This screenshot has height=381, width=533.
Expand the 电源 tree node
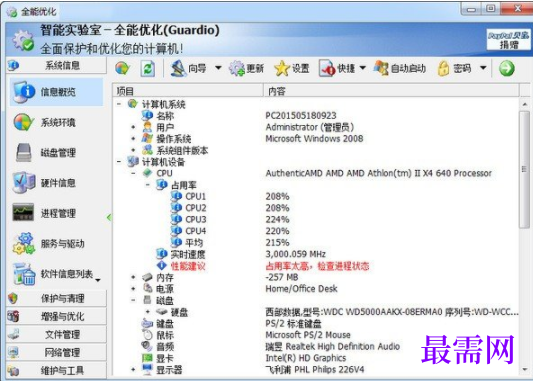[x=133, y=289]
